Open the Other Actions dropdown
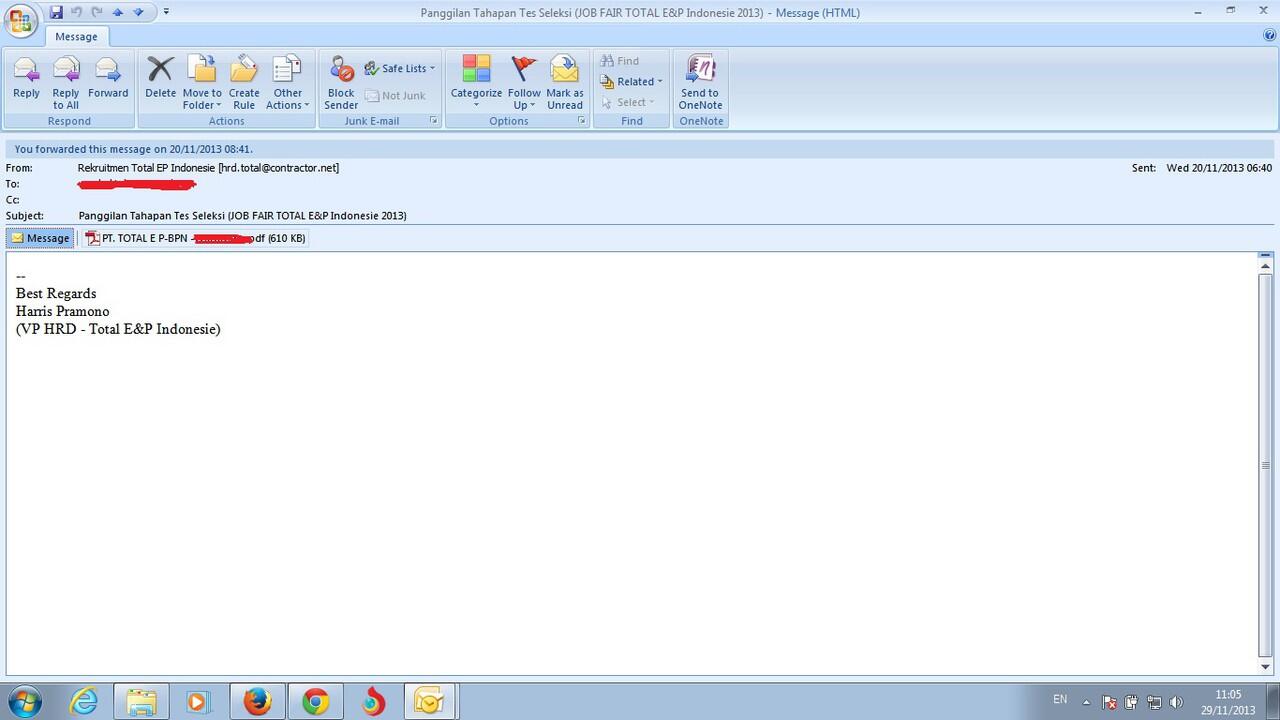1280x720 pixels. (x=288, y=81)
